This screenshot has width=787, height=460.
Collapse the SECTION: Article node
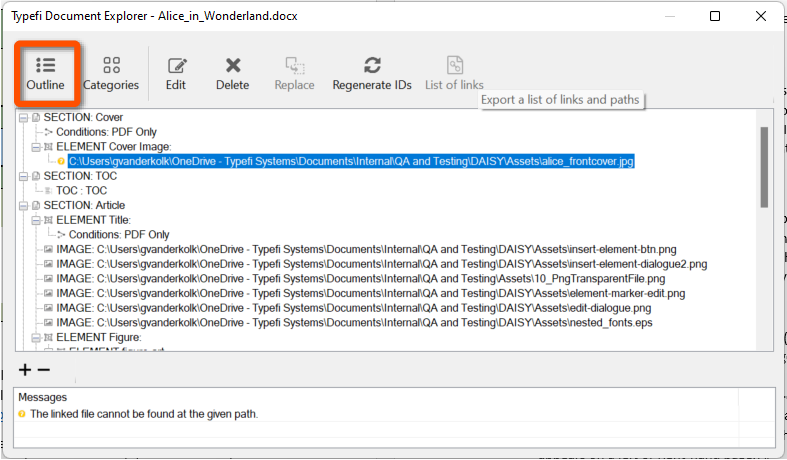(x=23, y=206)
